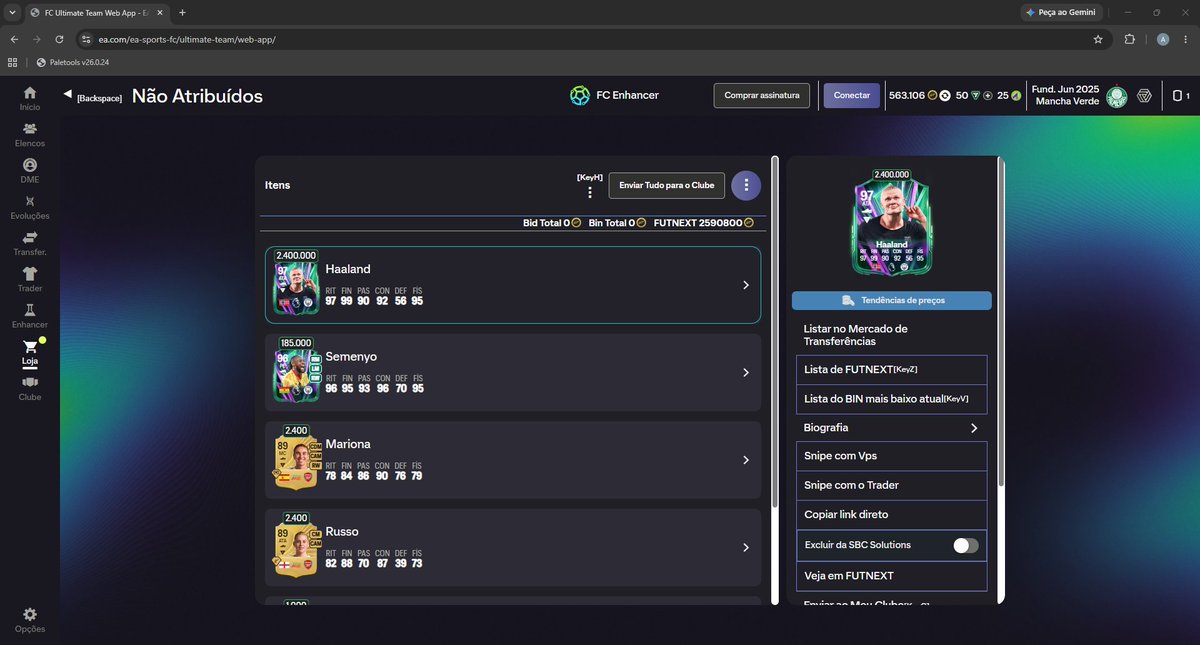Click Russo card thumbnail

point(296,546)
